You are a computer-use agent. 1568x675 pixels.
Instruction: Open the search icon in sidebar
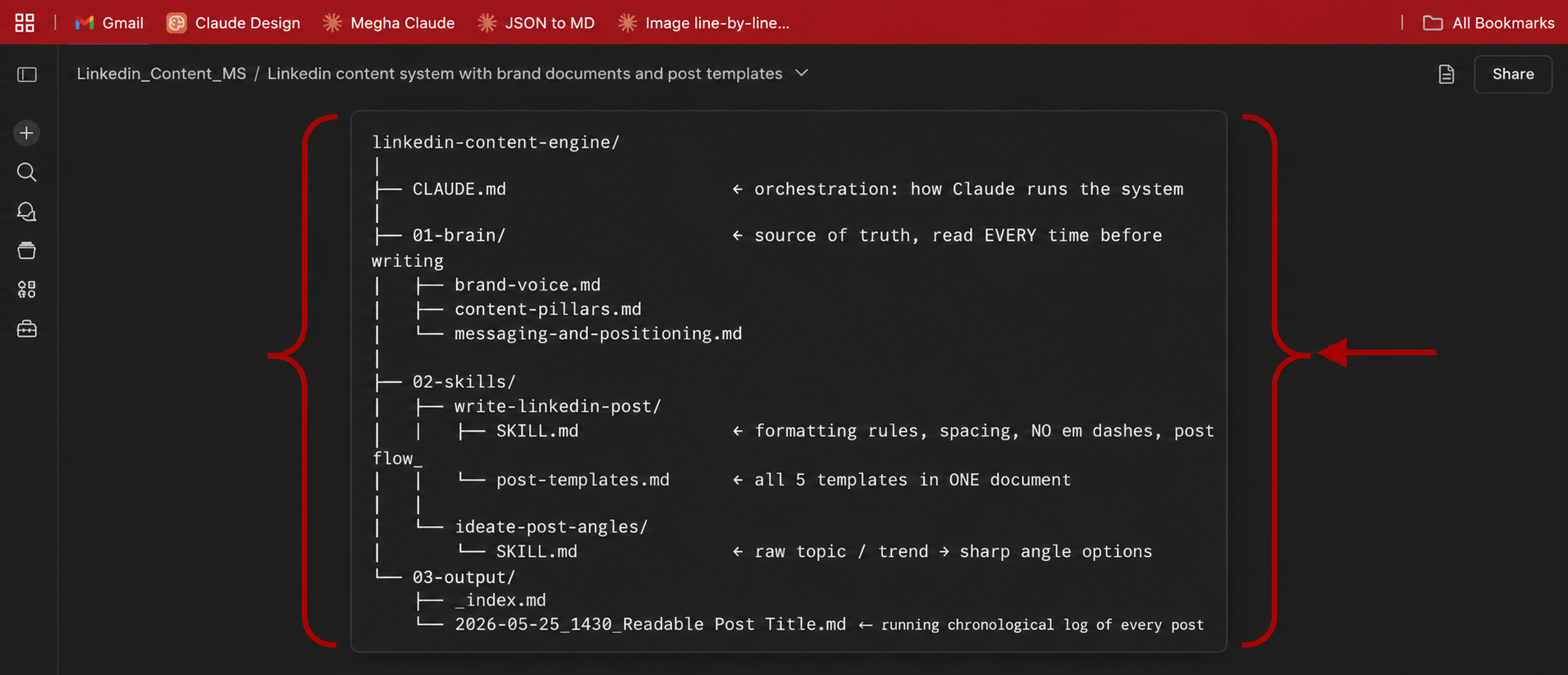coord(26,172)
